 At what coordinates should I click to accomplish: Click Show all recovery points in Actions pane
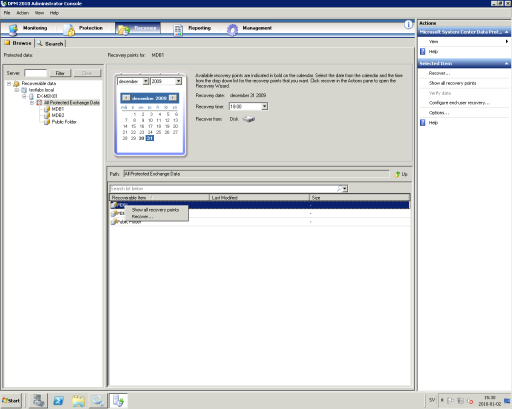pos(452,83)
